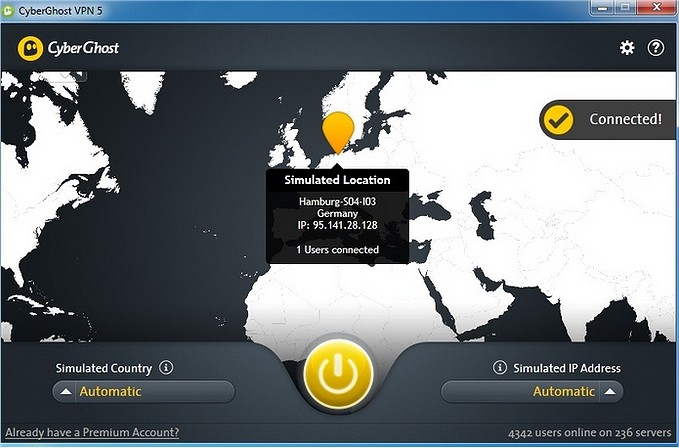Click the 1 Users connected text
The height and width of the screenshot is (448, 679).
coord(337,250)
